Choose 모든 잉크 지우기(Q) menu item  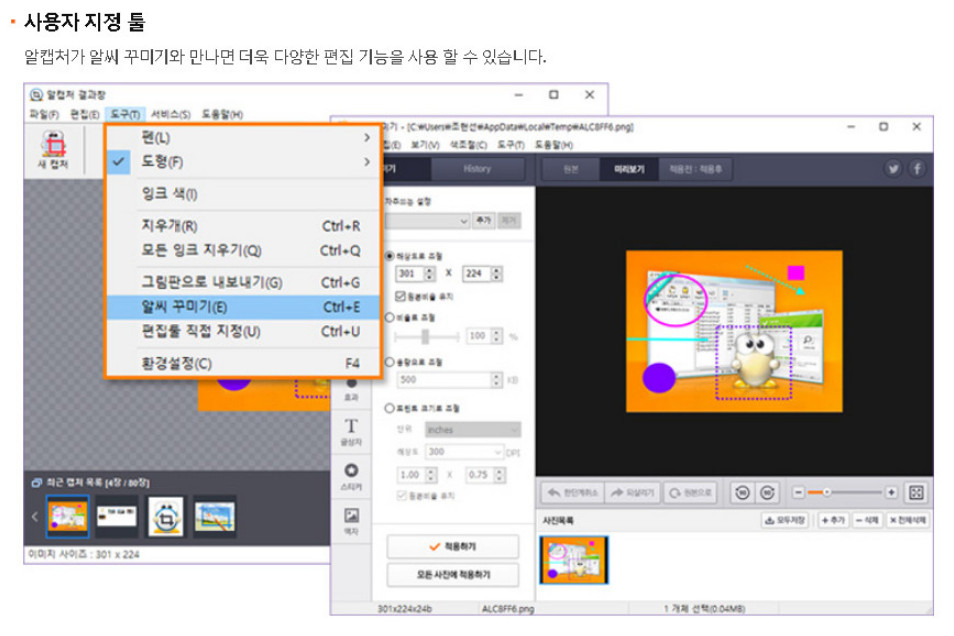(243, 250)
